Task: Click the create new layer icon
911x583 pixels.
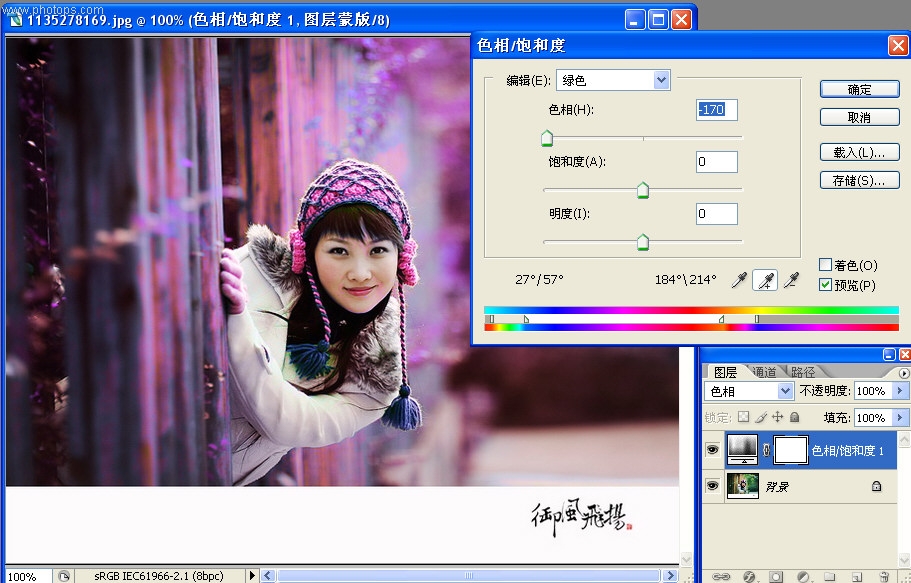Action: click(856, 577)
